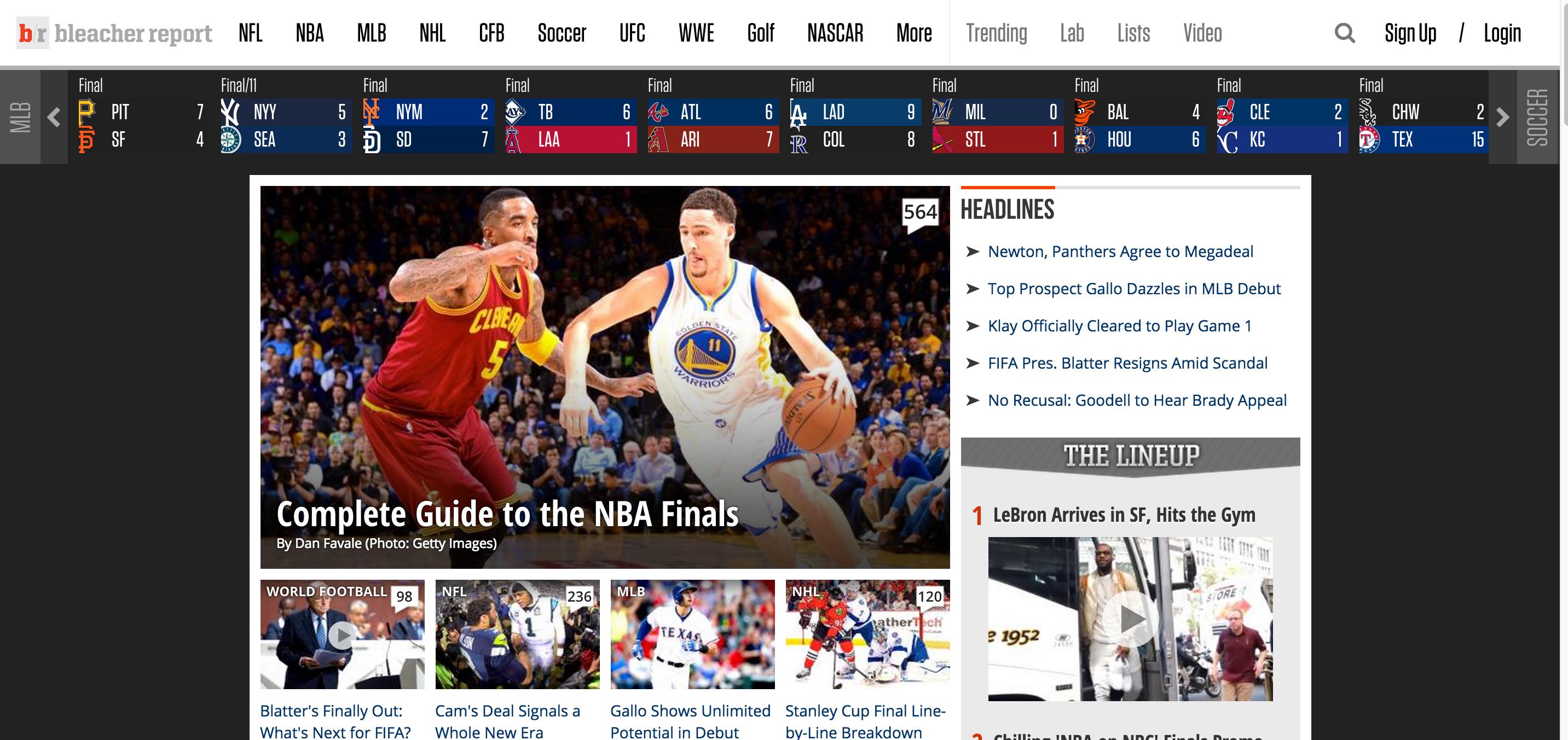Open the Trending section menu
This screenshot has height=740, width=1568.
(x=996, y=33)
